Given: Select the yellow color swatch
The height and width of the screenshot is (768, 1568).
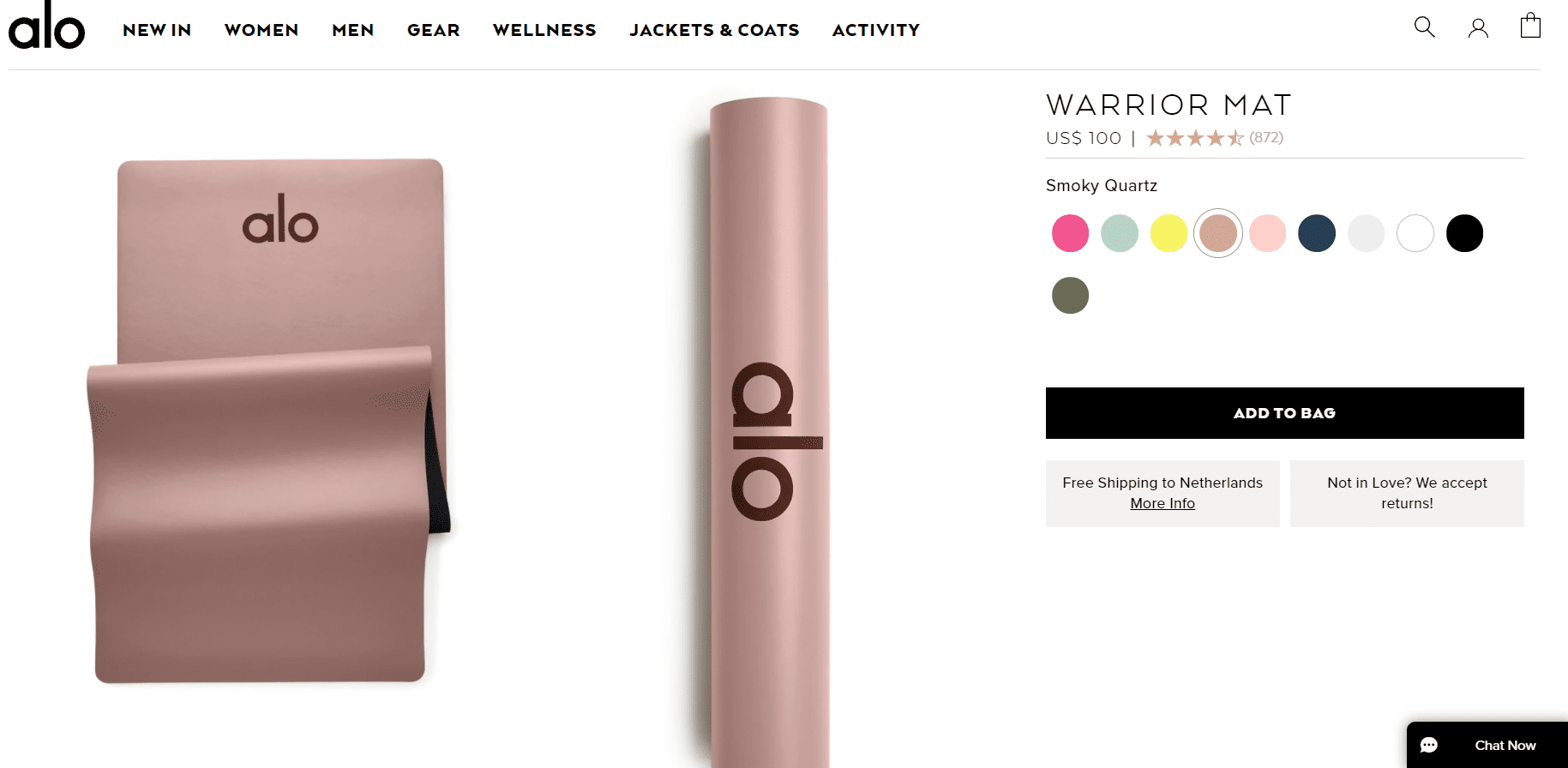Looking at the screenshot, I should click(x=1168, y=233).
